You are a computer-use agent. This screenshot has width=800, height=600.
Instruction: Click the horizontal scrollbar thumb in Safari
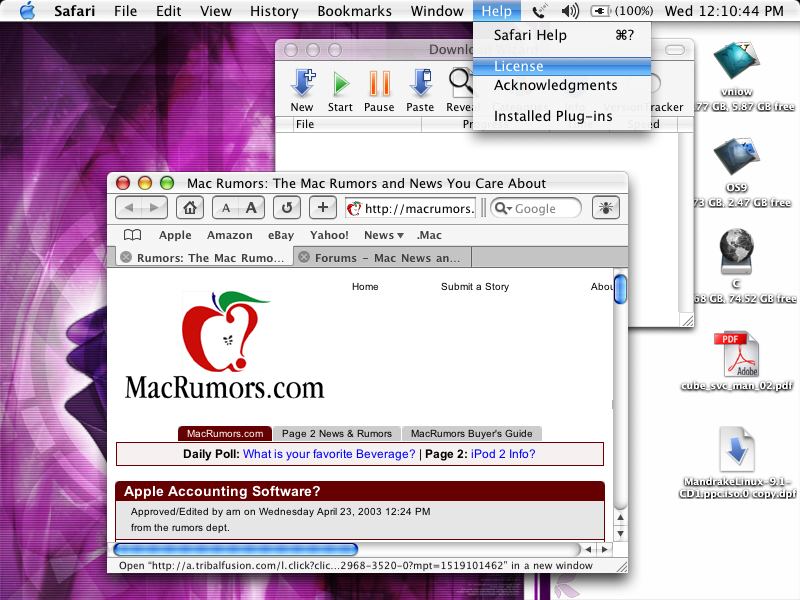pyautogui.click(x=236, y=549)
